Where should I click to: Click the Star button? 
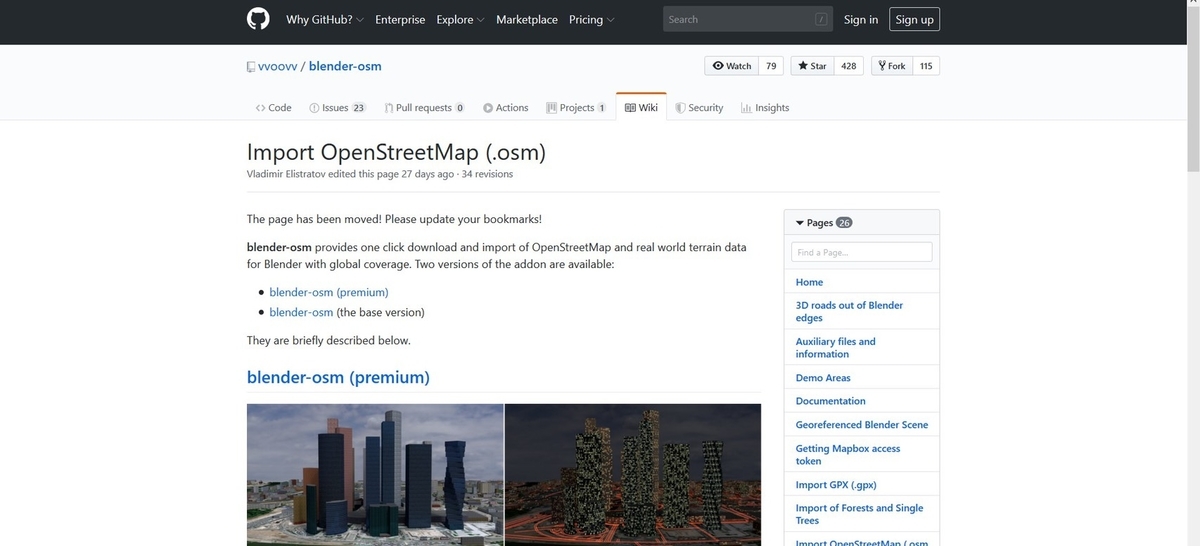tap(812, 66)
